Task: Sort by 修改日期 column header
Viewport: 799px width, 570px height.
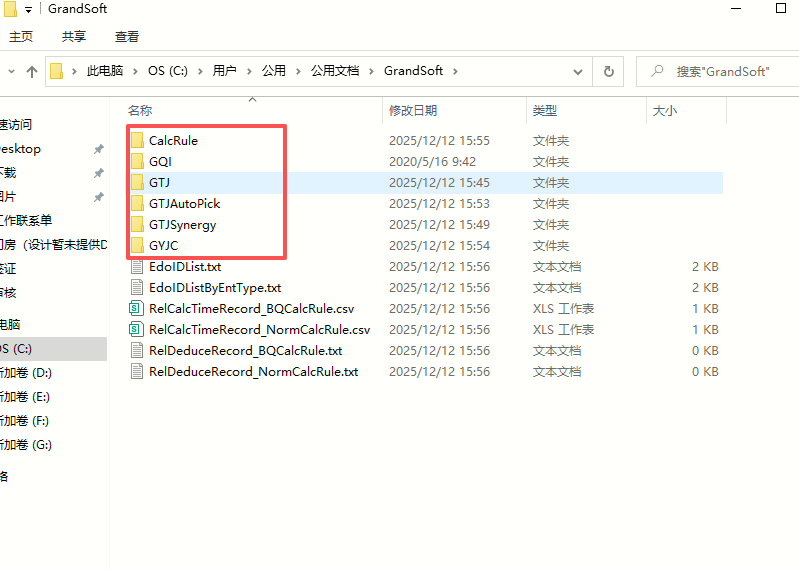Action: point(413,111)
